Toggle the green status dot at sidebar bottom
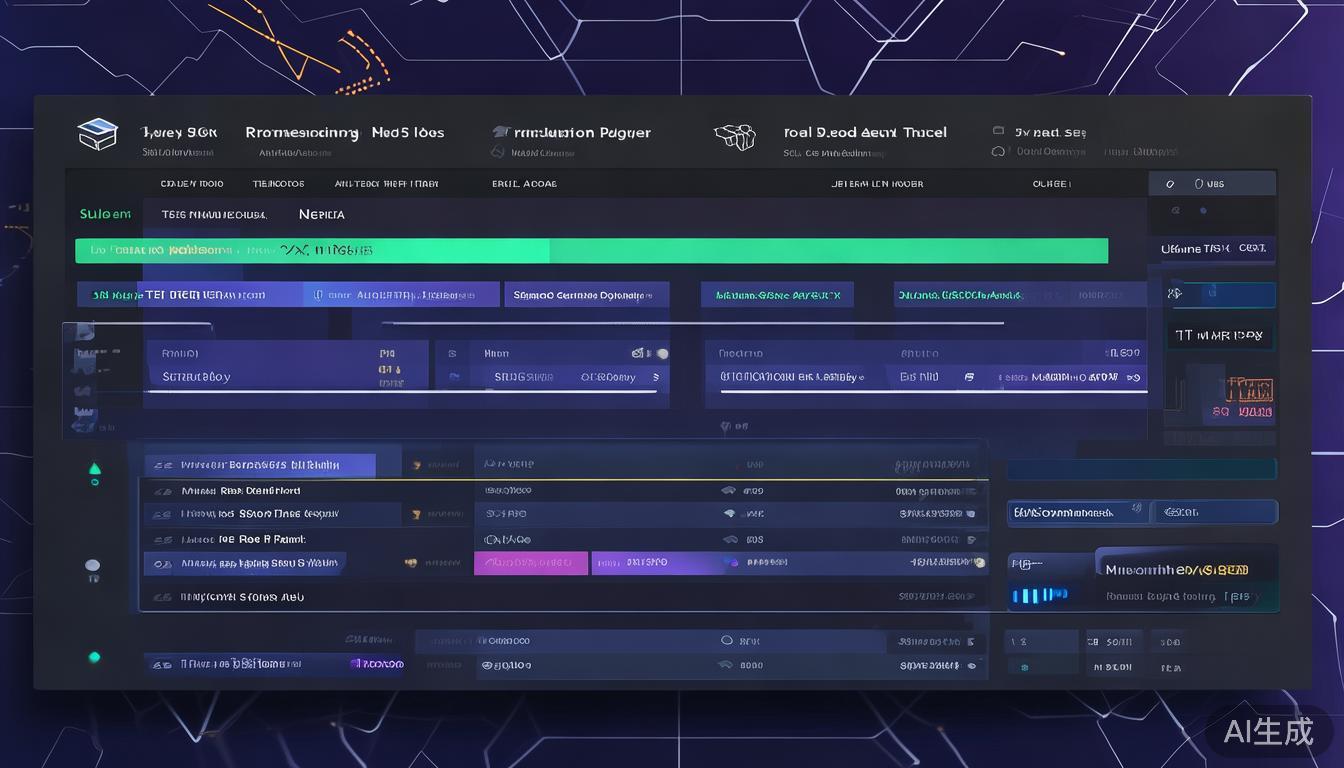Image resolution: width=1344 pixels, height=768 pixels. (x=94, y=657)
